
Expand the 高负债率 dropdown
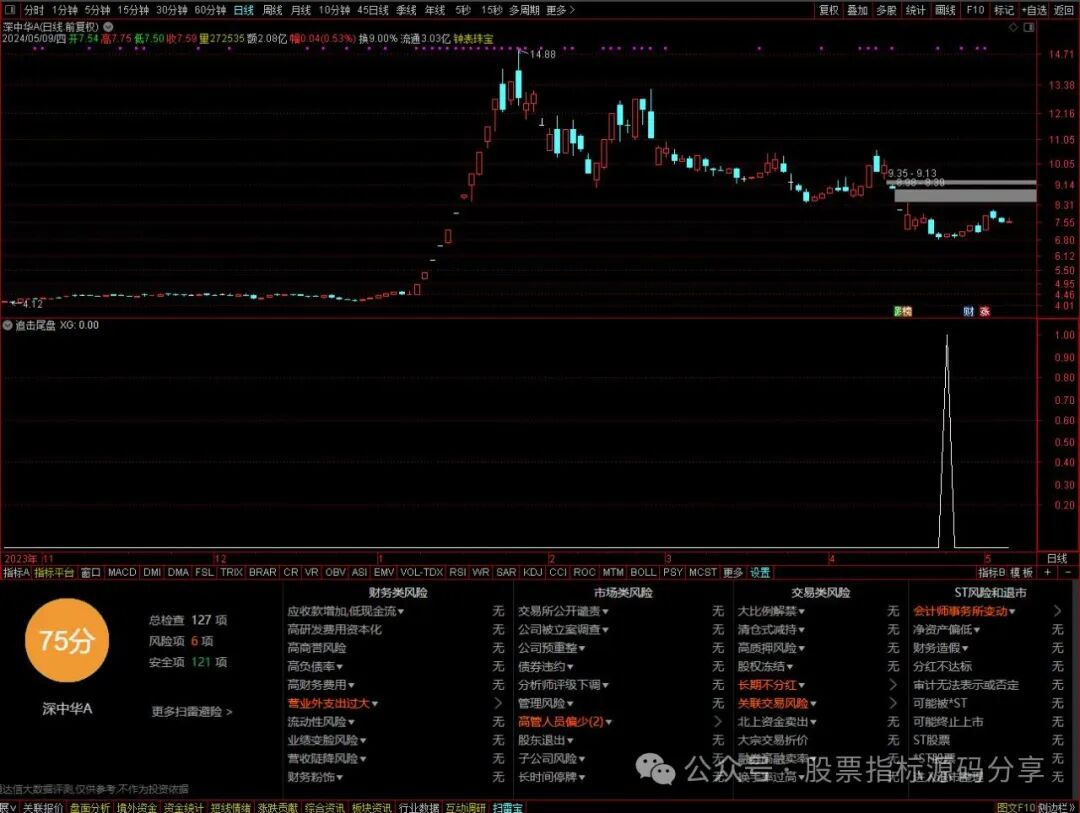[340, 666]
